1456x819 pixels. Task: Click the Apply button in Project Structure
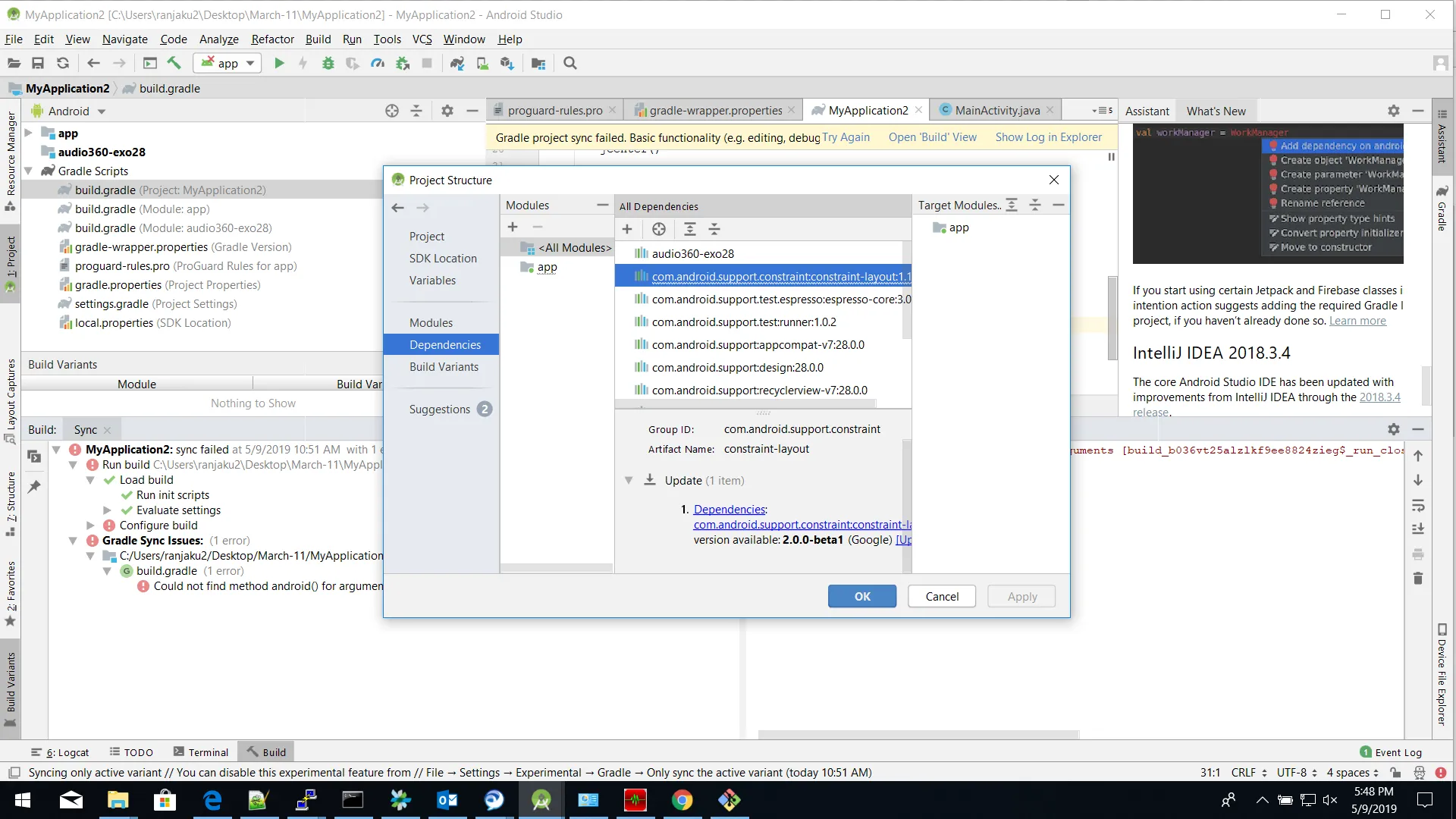pos(1021,597)
